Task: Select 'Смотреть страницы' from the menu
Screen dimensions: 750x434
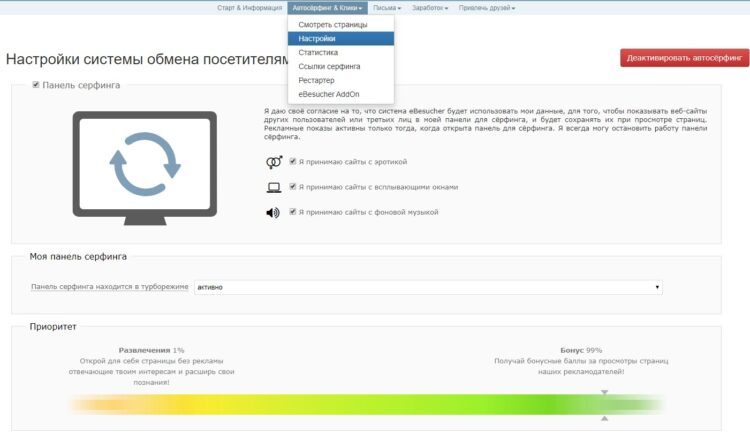Action: point(333,24)
